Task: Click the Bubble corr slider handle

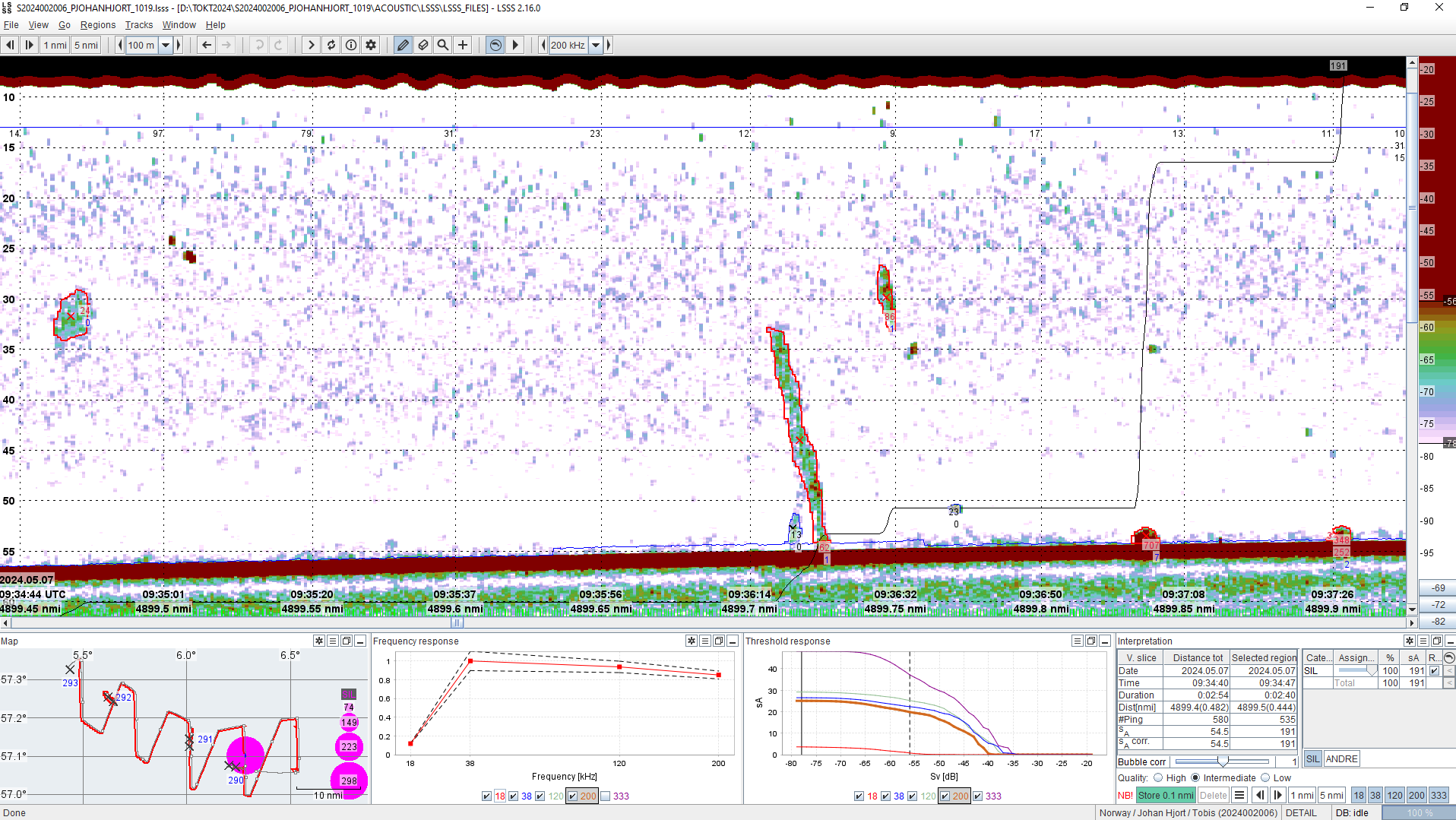Action: 1222,761
